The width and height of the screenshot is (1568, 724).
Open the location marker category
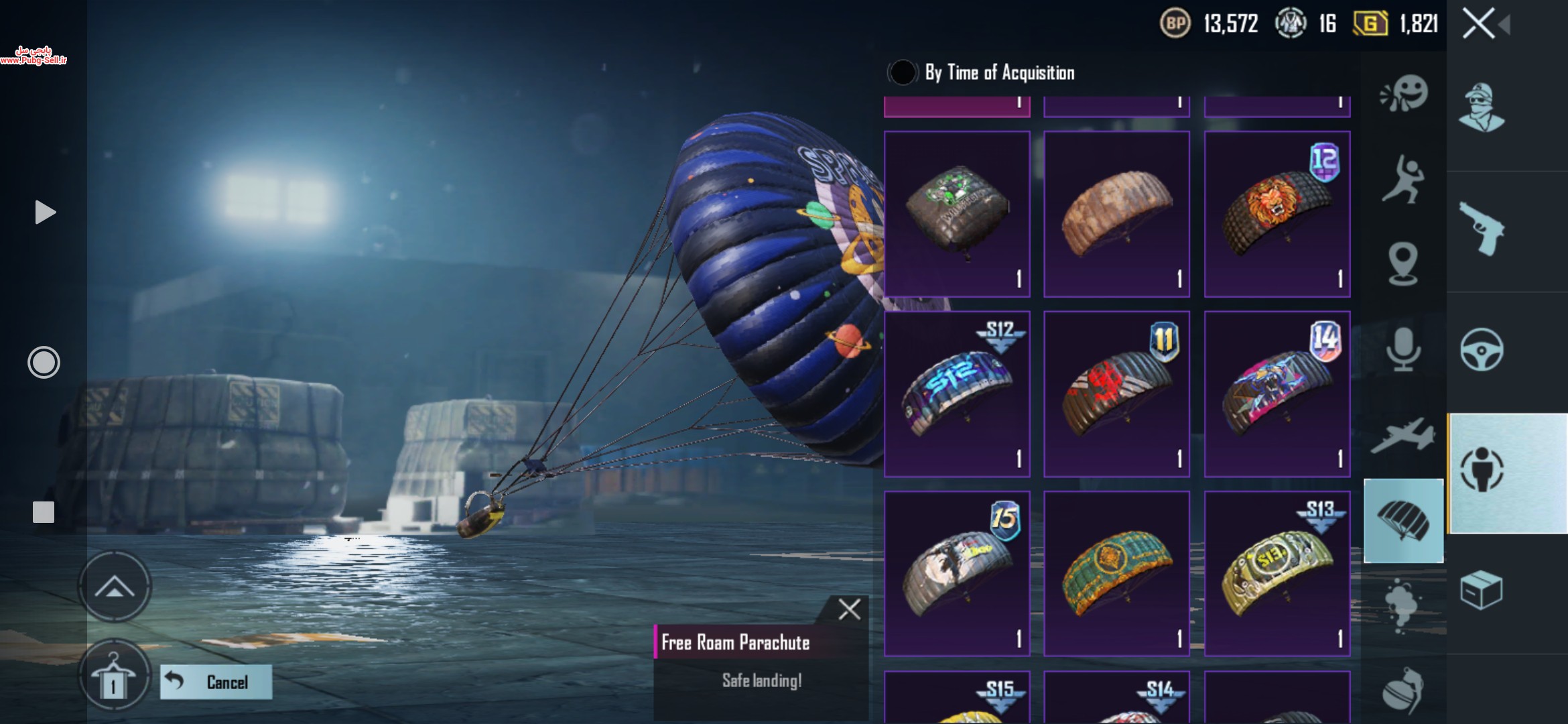click(x=1402, y=263)
